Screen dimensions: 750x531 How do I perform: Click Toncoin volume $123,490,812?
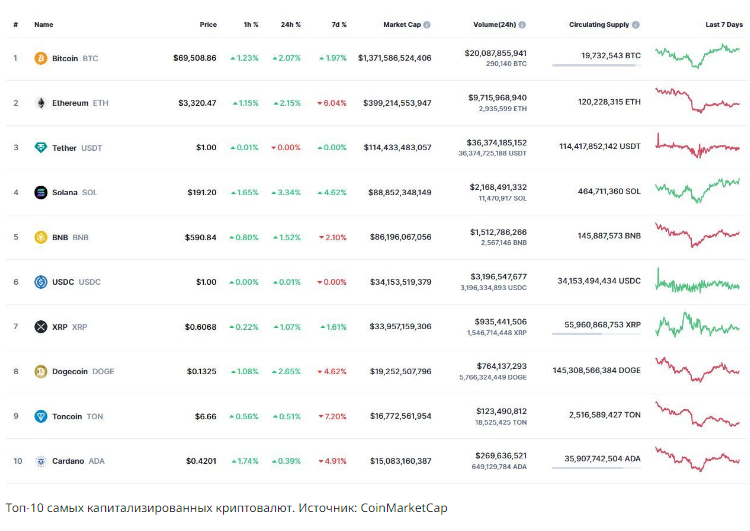(501, 411)
